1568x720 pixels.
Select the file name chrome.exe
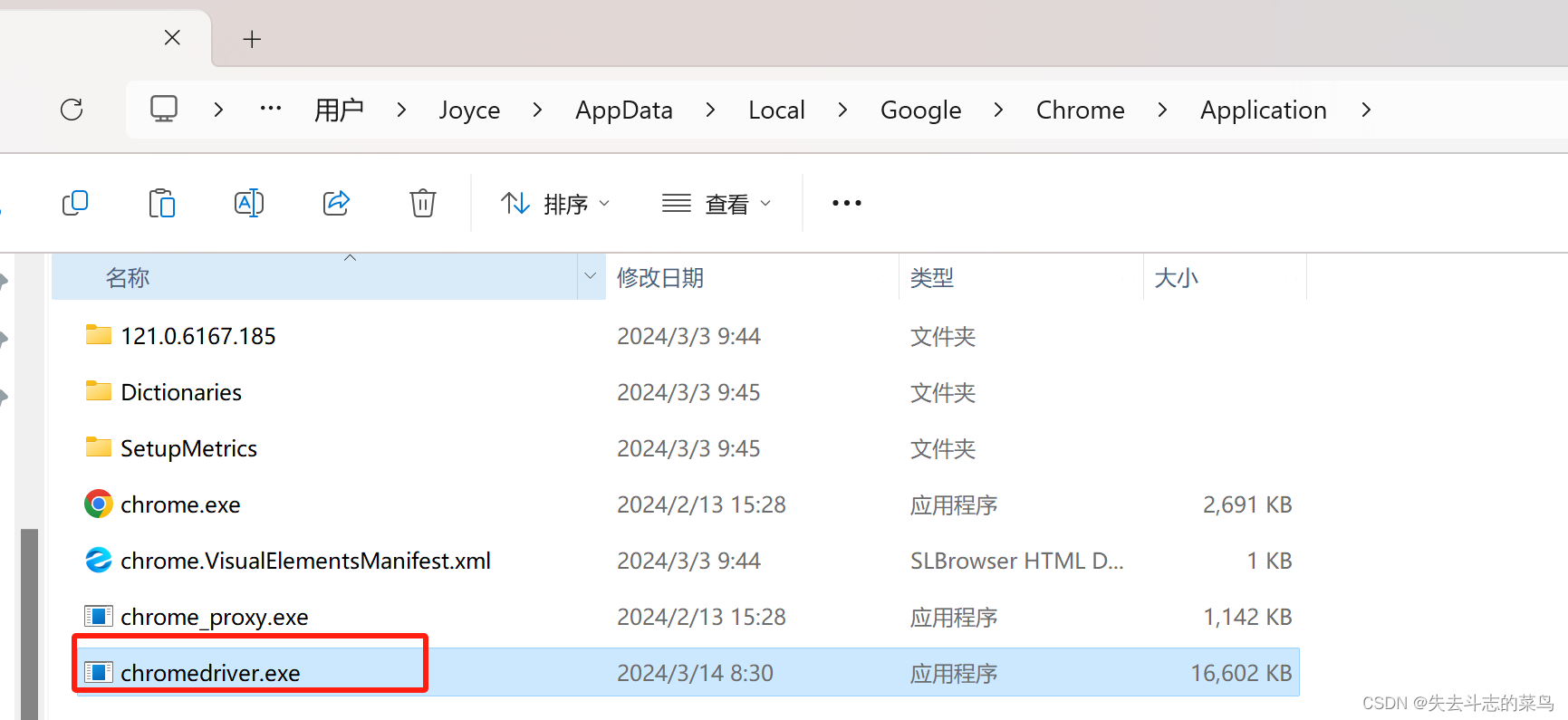tap(180, 504)
